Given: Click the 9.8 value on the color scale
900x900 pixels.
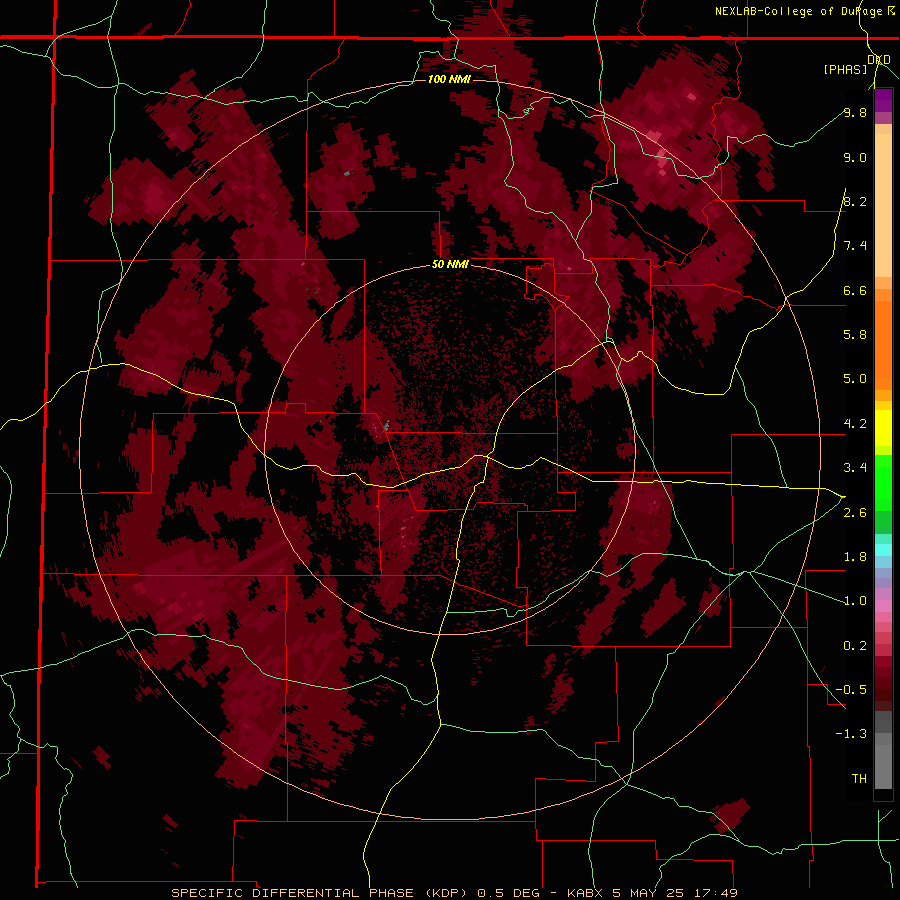Looking at the screenshot, I should [x=855, y=112].
